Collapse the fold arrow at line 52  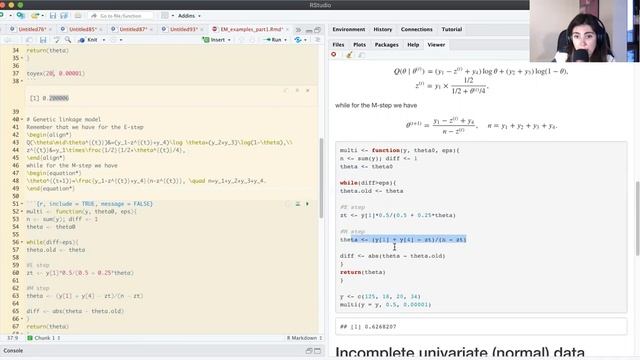tap(22, 211)
